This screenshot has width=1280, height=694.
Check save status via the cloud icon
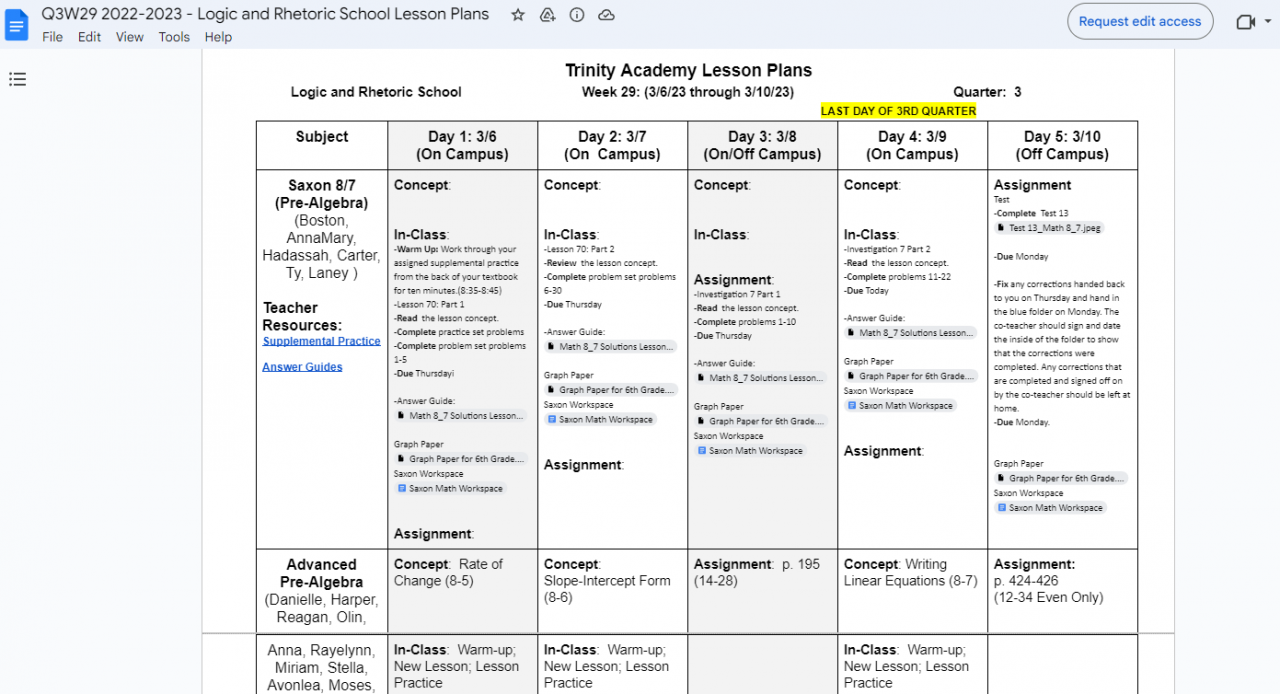(x=606, y=14)
